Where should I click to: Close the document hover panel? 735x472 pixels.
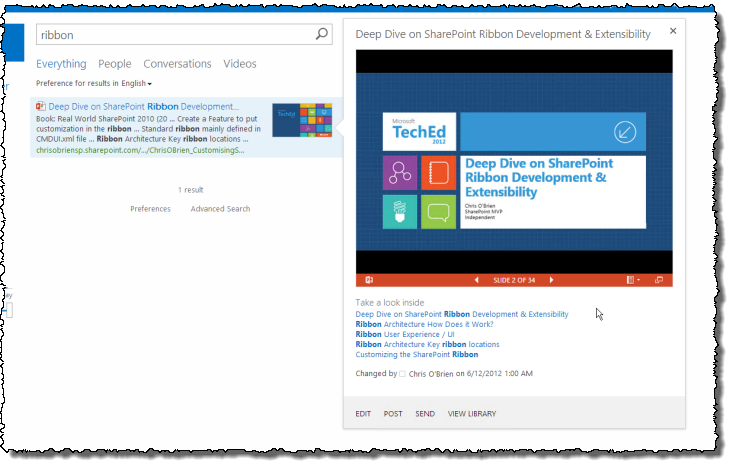[x=673, y=31]
